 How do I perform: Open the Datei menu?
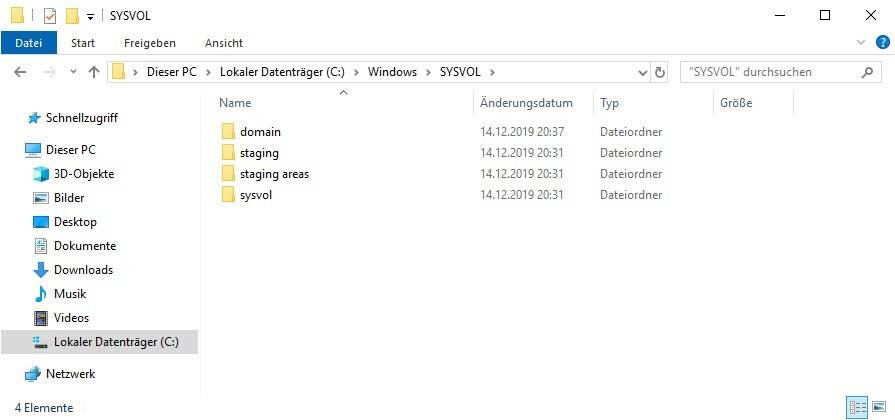pos(29,43)
